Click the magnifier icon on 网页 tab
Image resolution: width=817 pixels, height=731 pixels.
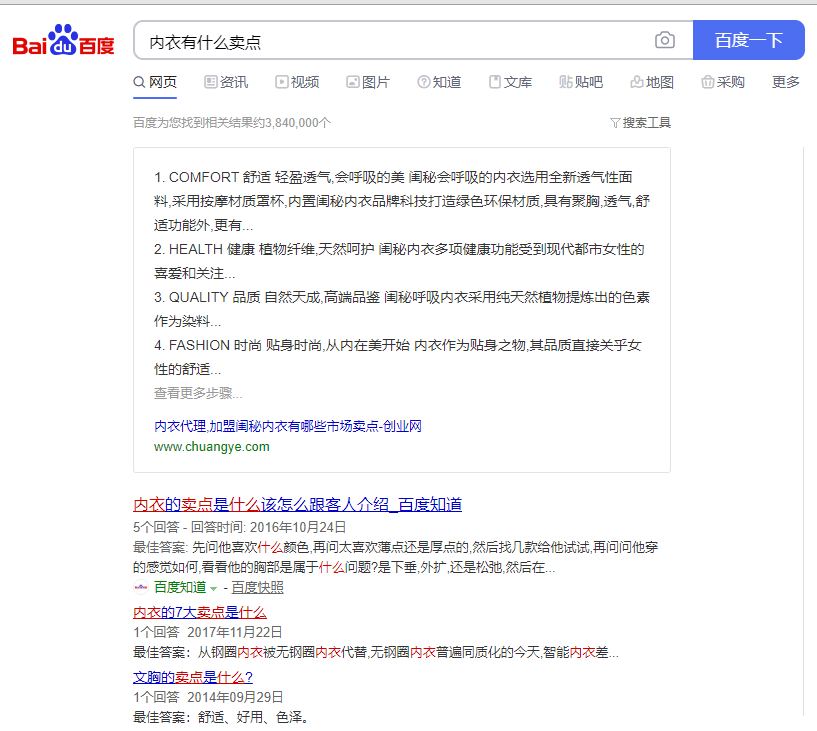tap(139, 82)
